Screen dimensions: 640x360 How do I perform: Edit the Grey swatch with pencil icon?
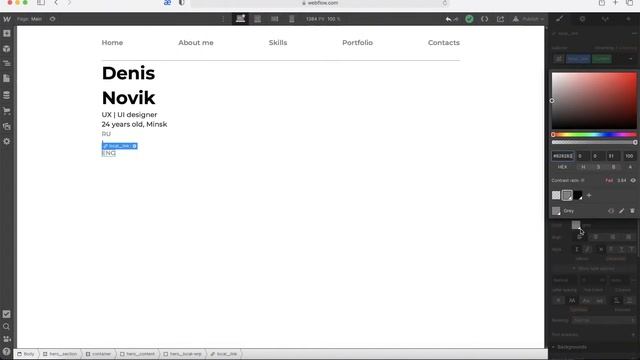click(x=621, y=211)
